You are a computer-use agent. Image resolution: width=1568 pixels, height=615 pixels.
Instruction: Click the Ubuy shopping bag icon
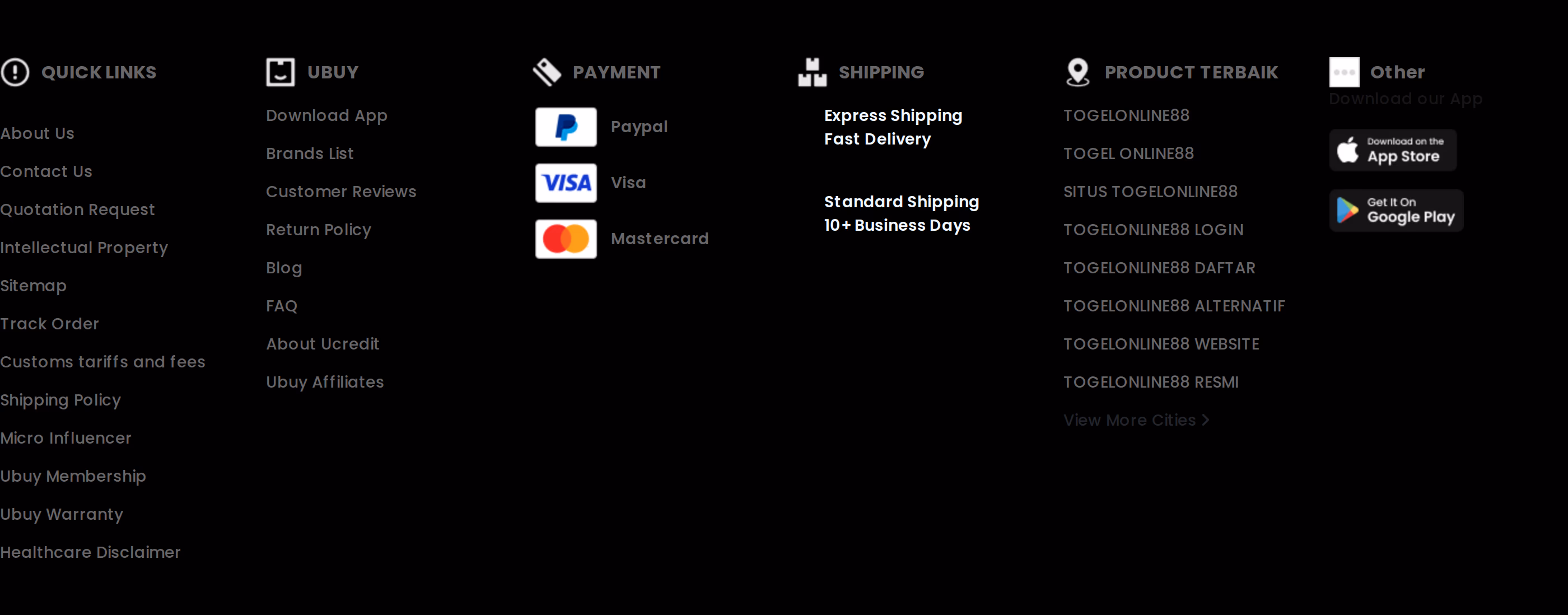pyautogui.click(x=281, y=72)
